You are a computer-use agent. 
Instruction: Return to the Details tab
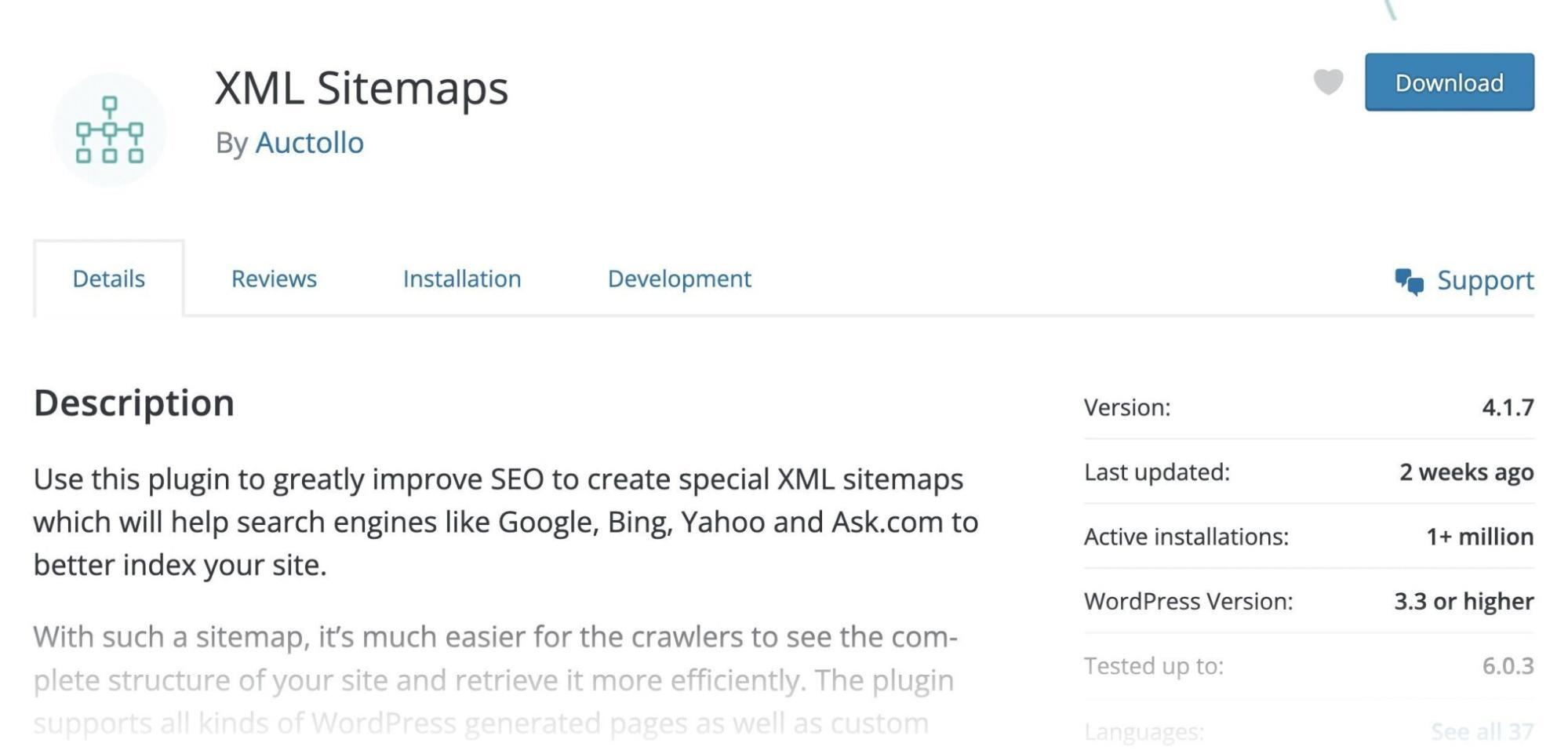coord(108,279)
